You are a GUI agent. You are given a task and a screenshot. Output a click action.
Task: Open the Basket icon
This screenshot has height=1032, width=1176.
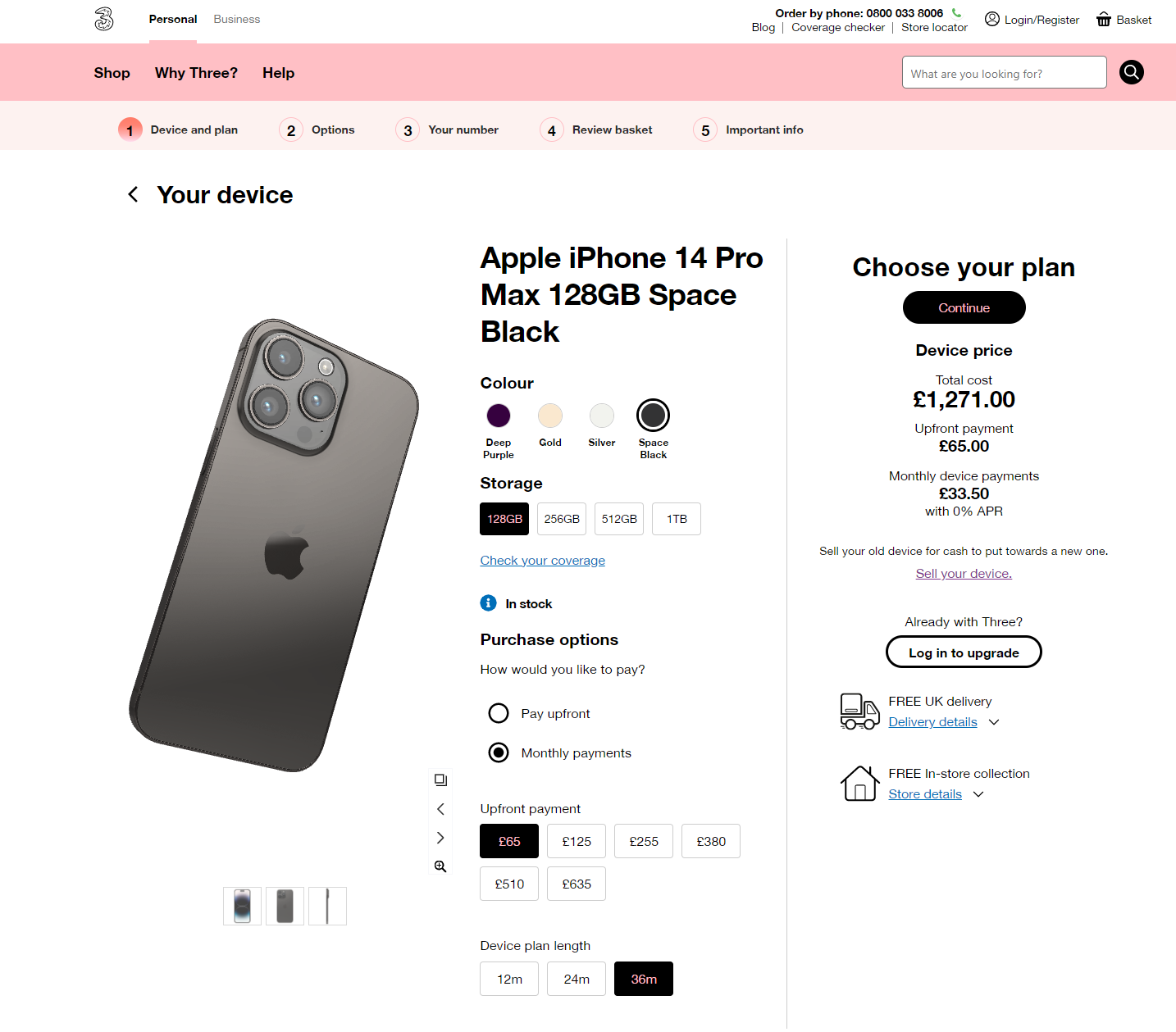[1104, 20]
